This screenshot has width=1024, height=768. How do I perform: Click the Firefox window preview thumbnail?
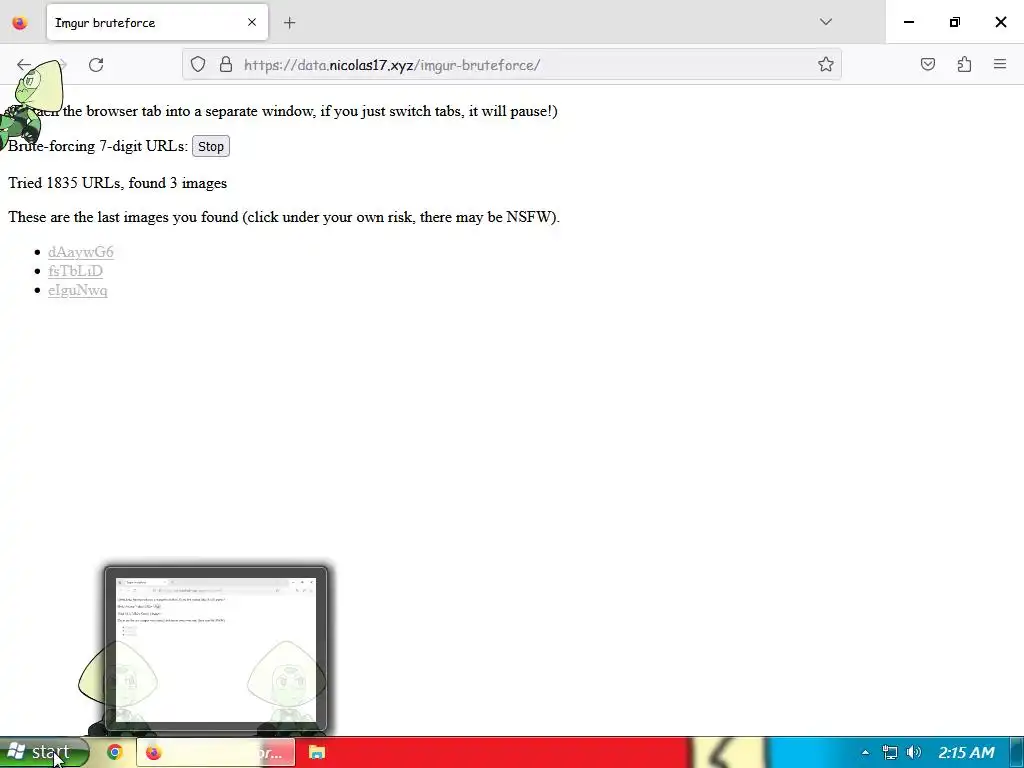(x=216, y=649)
